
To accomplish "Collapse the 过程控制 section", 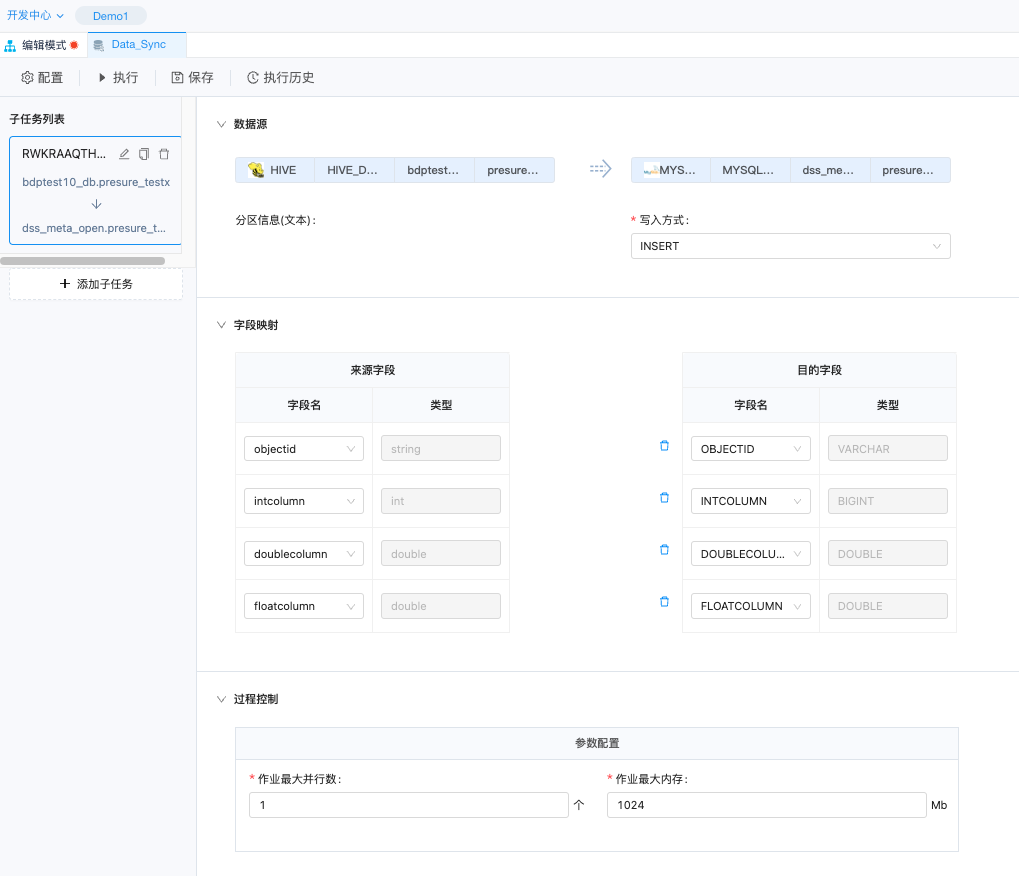I will [x=222, y=699].
